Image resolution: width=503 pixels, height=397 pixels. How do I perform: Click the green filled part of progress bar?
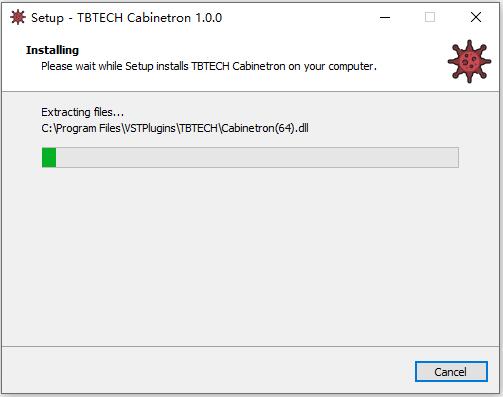click(49, 157)
